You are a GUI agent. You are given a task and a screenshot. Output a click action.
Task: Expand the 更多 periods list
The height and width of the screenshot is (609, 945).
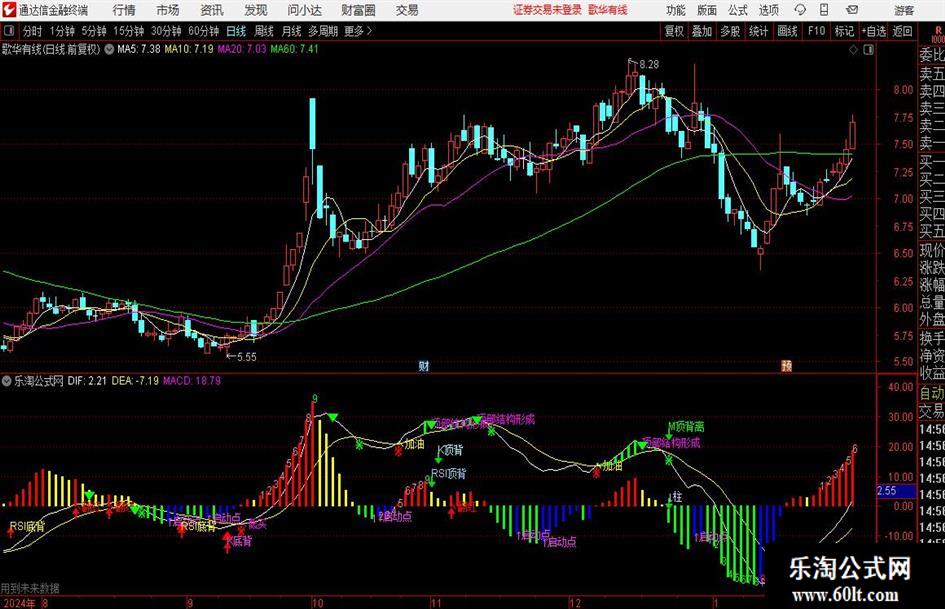click(x=359, y=31)
